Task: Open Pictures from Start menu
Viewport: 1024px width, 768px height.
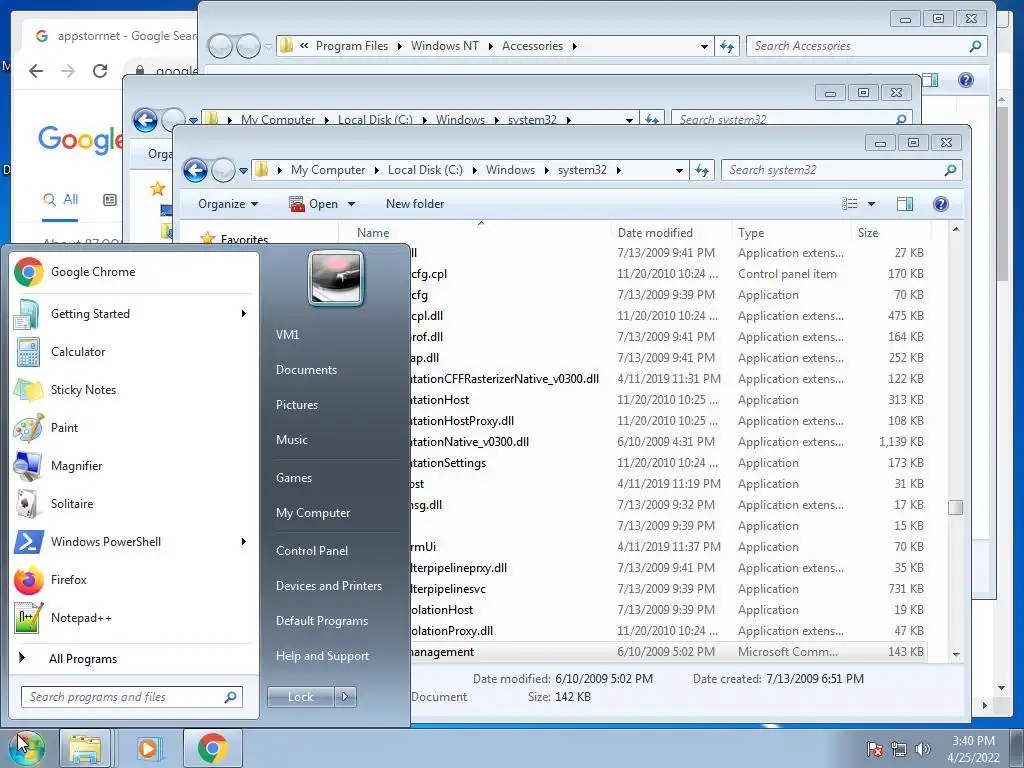Action: 297,405
